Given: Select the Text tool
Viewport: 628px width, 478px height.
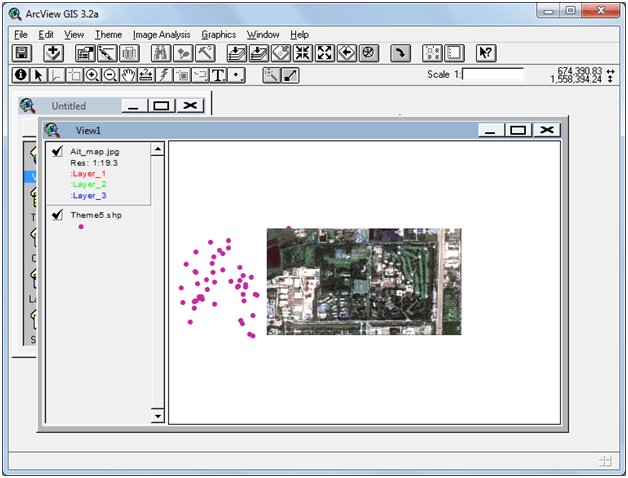Looking at the screenshot, I should (217, 75).
